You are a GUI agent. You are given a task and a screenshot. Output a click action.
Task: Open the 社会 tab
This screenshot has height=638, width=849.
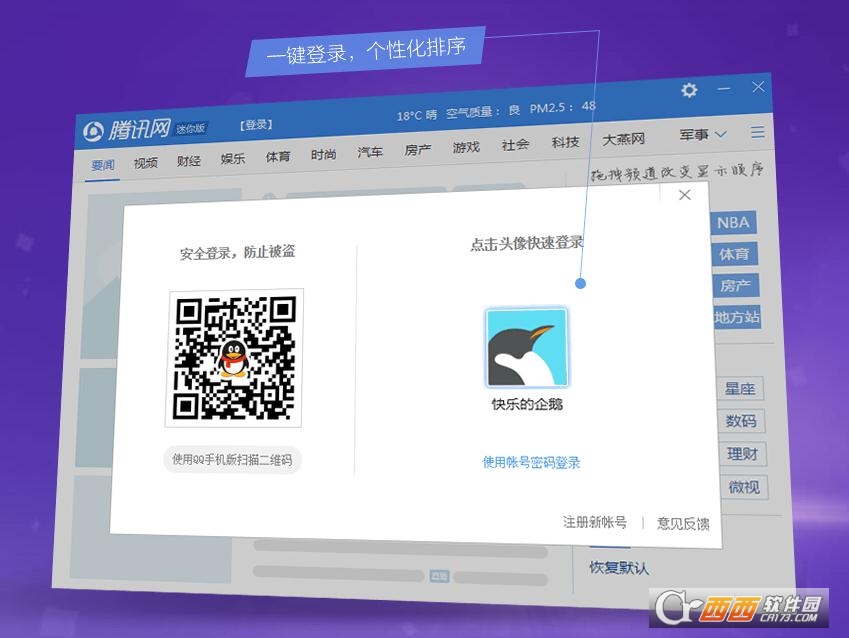pos(515,145)
